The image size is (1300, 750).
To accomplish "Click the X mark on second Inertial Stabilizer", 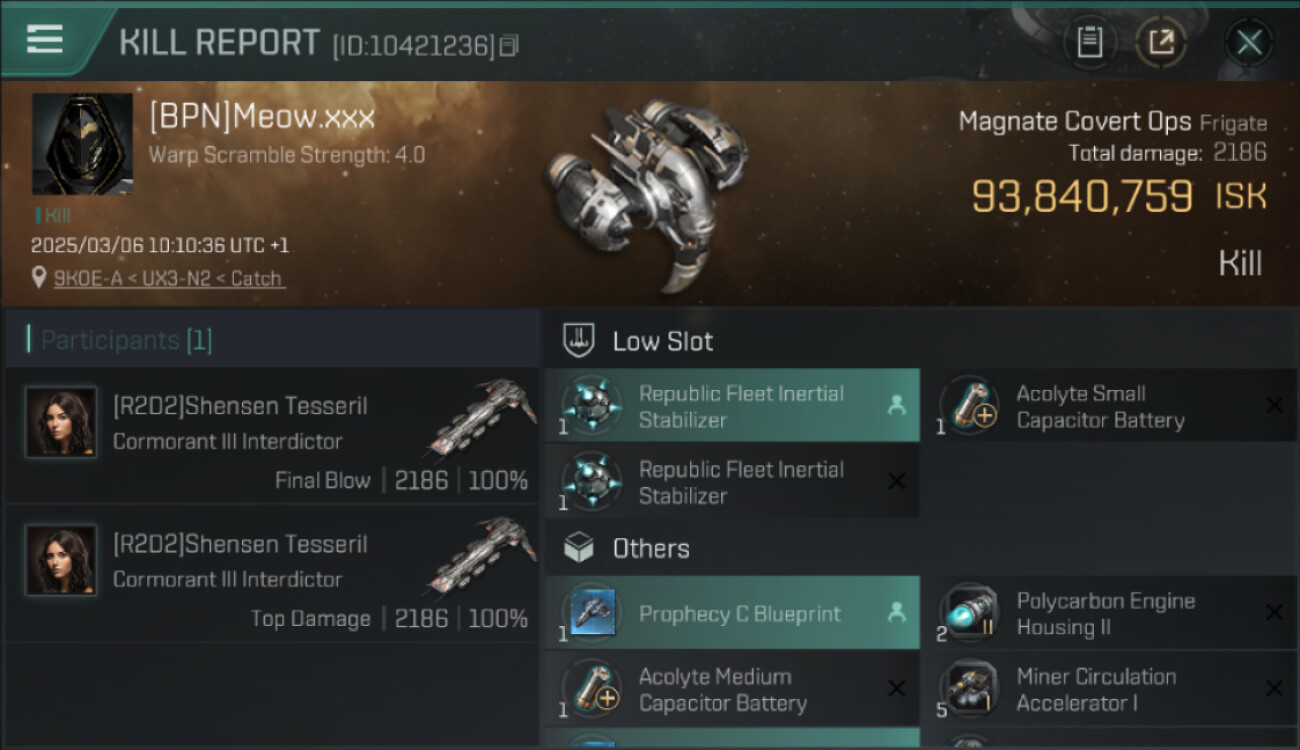I will [x=896, y=481].
